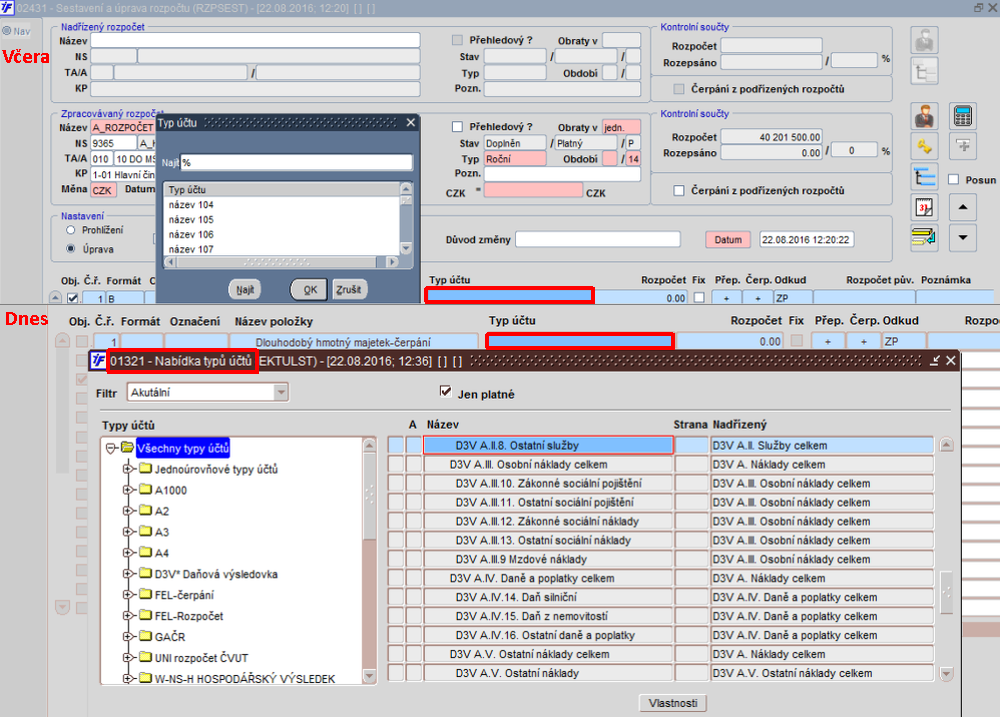
Task: Click the Typy účtů tree scrollbar down arrow
Action: pos(369,676)
